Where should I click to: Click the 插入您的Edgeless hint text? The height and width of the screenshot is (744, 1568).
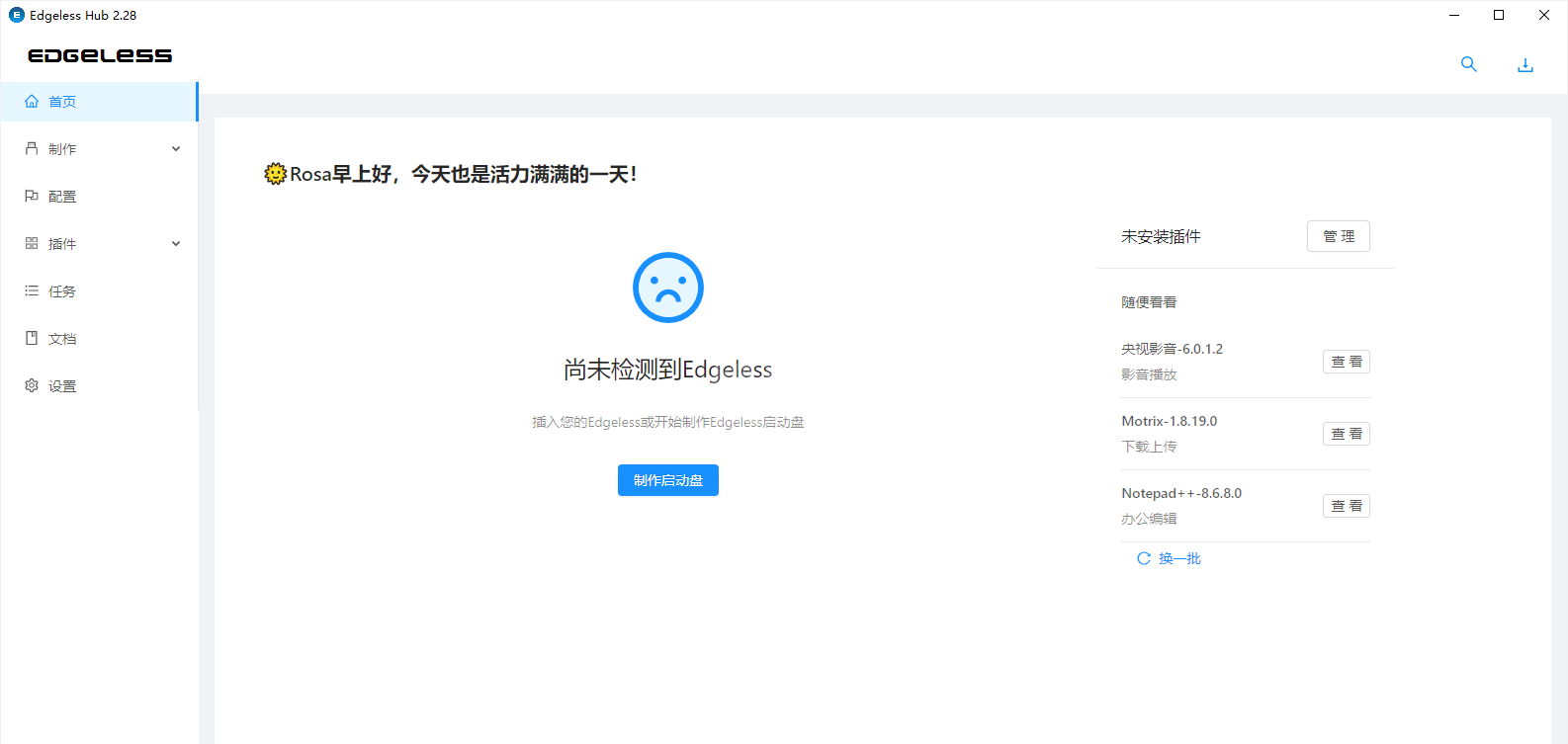coord(668,422)
